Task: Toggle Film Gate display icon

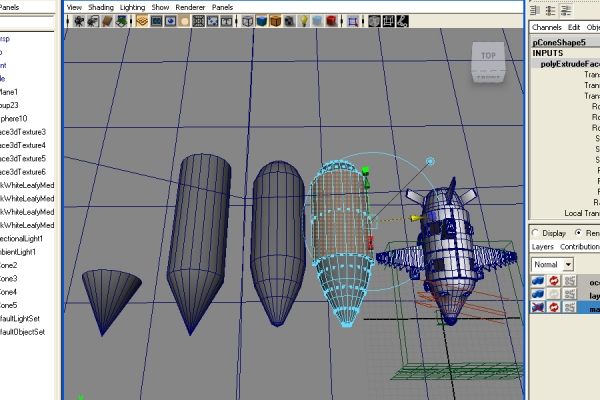Action: coord(156,21)
